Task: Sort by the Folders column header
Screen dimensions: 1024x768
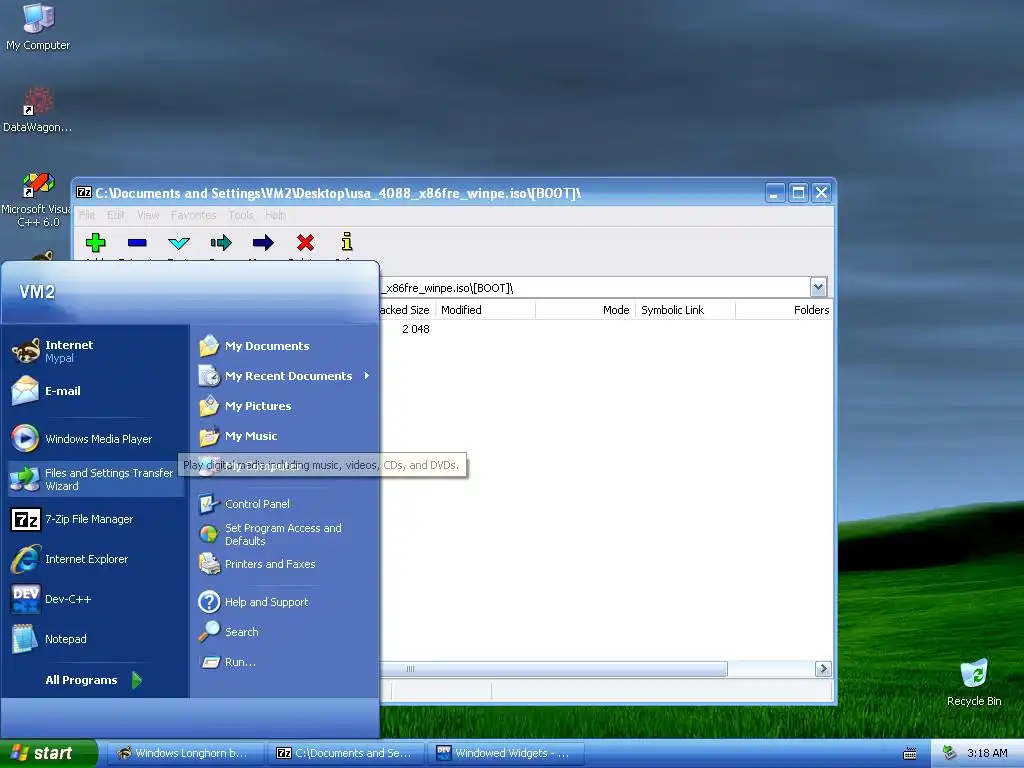Action: [x=784, y=310]
